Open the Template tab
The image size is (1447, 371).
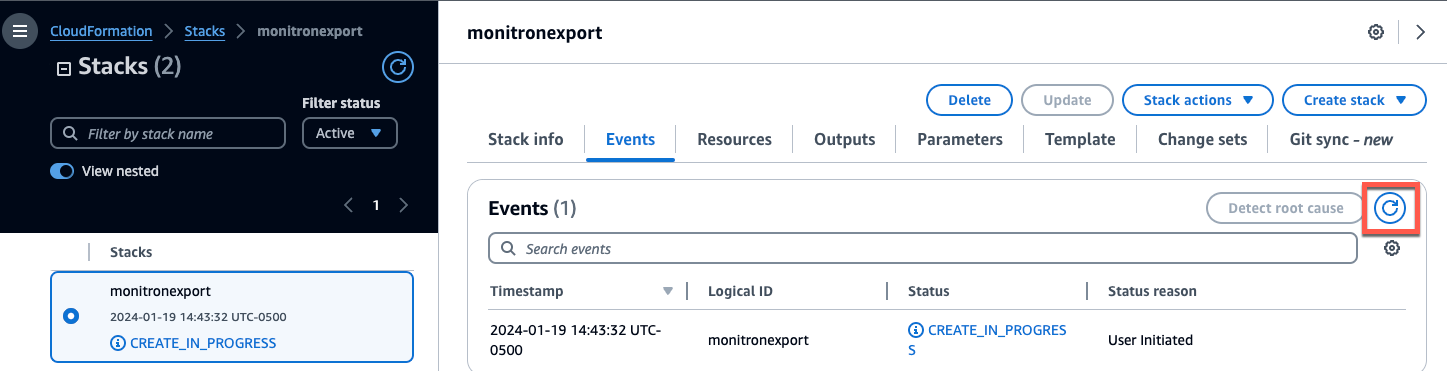[1080, 139]
